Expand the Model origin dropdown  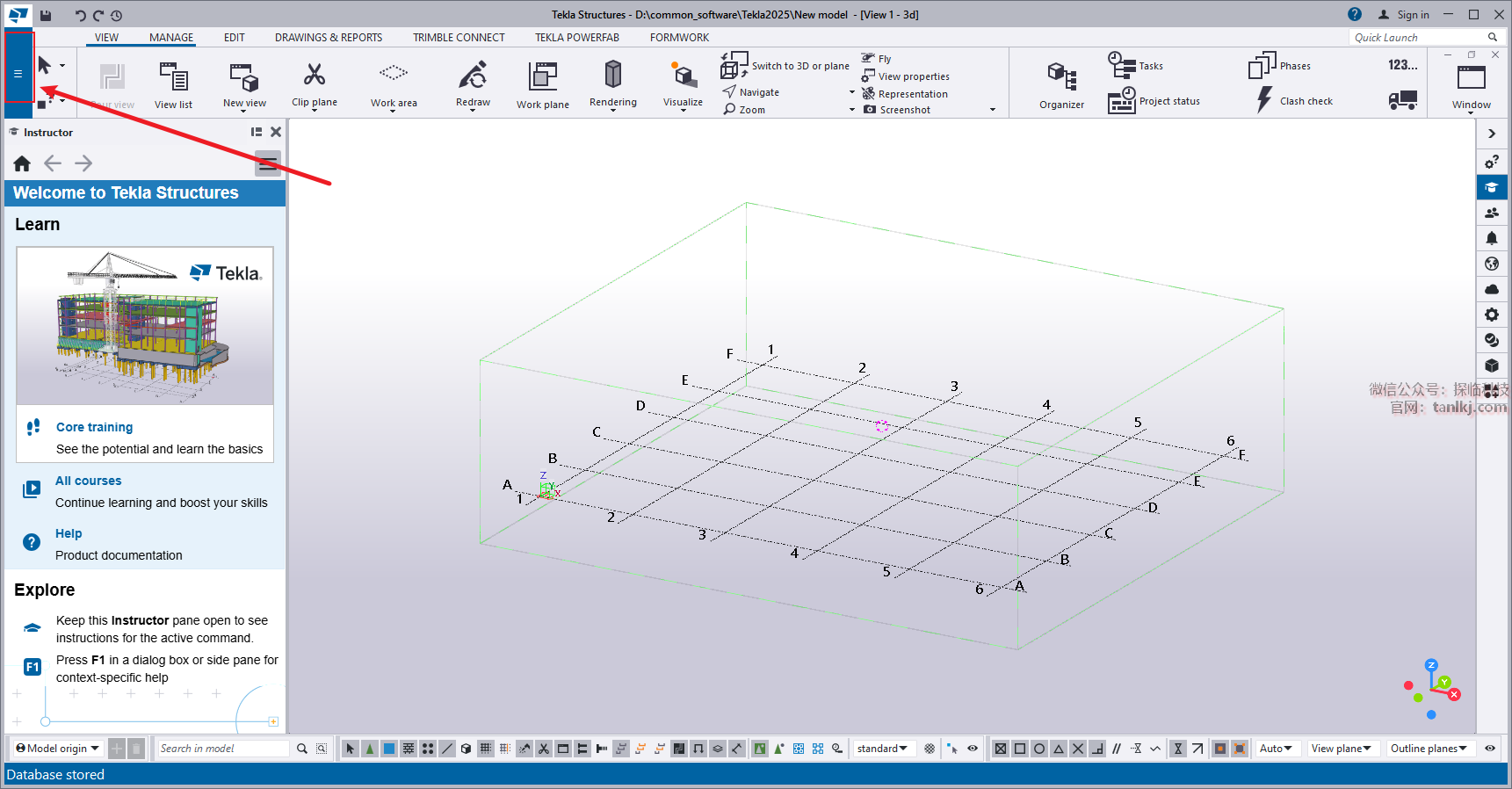pos(58,749)
